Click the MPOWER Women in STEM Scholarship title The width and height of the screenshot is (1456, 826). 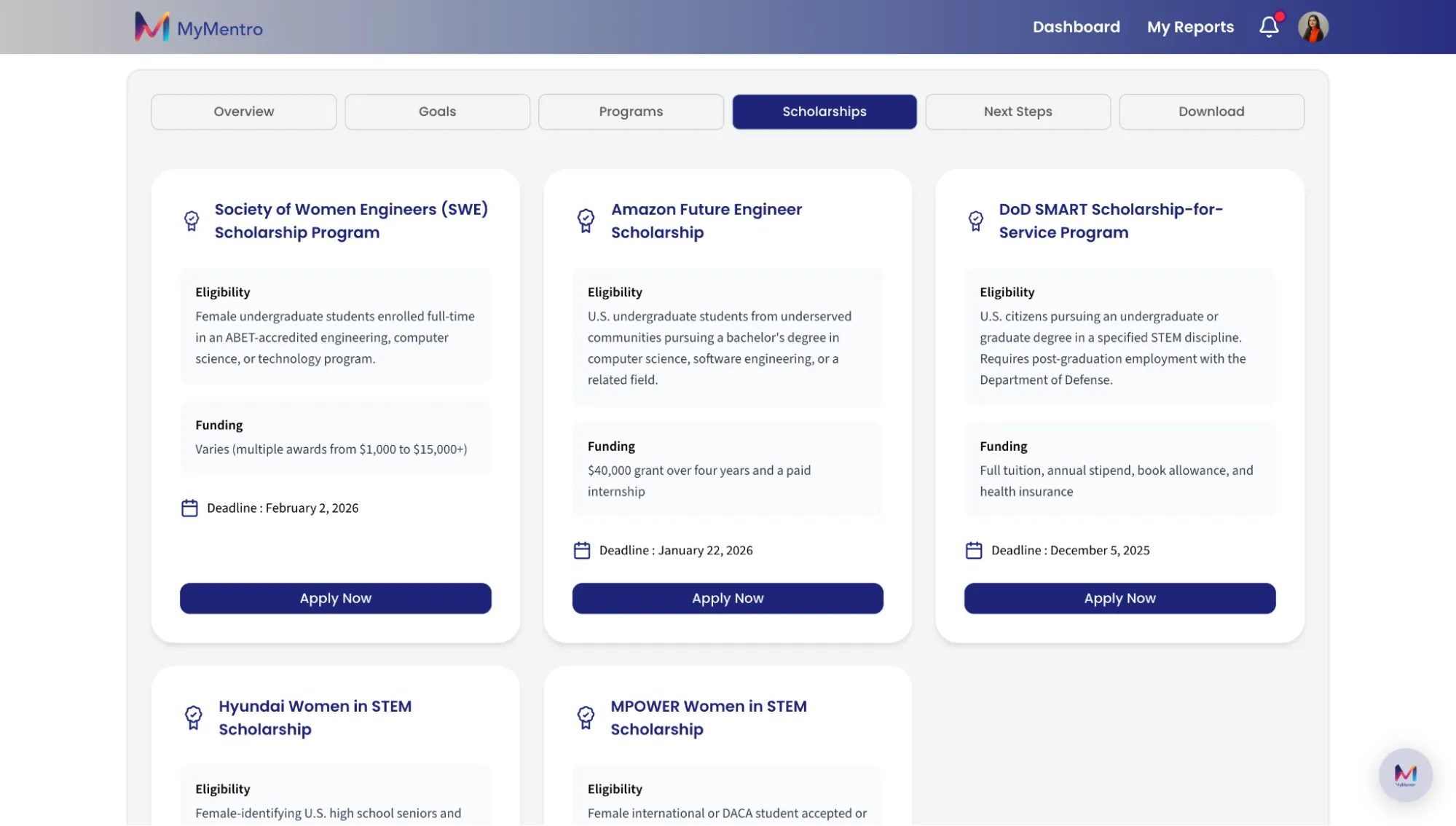click(x=709, y=717)
